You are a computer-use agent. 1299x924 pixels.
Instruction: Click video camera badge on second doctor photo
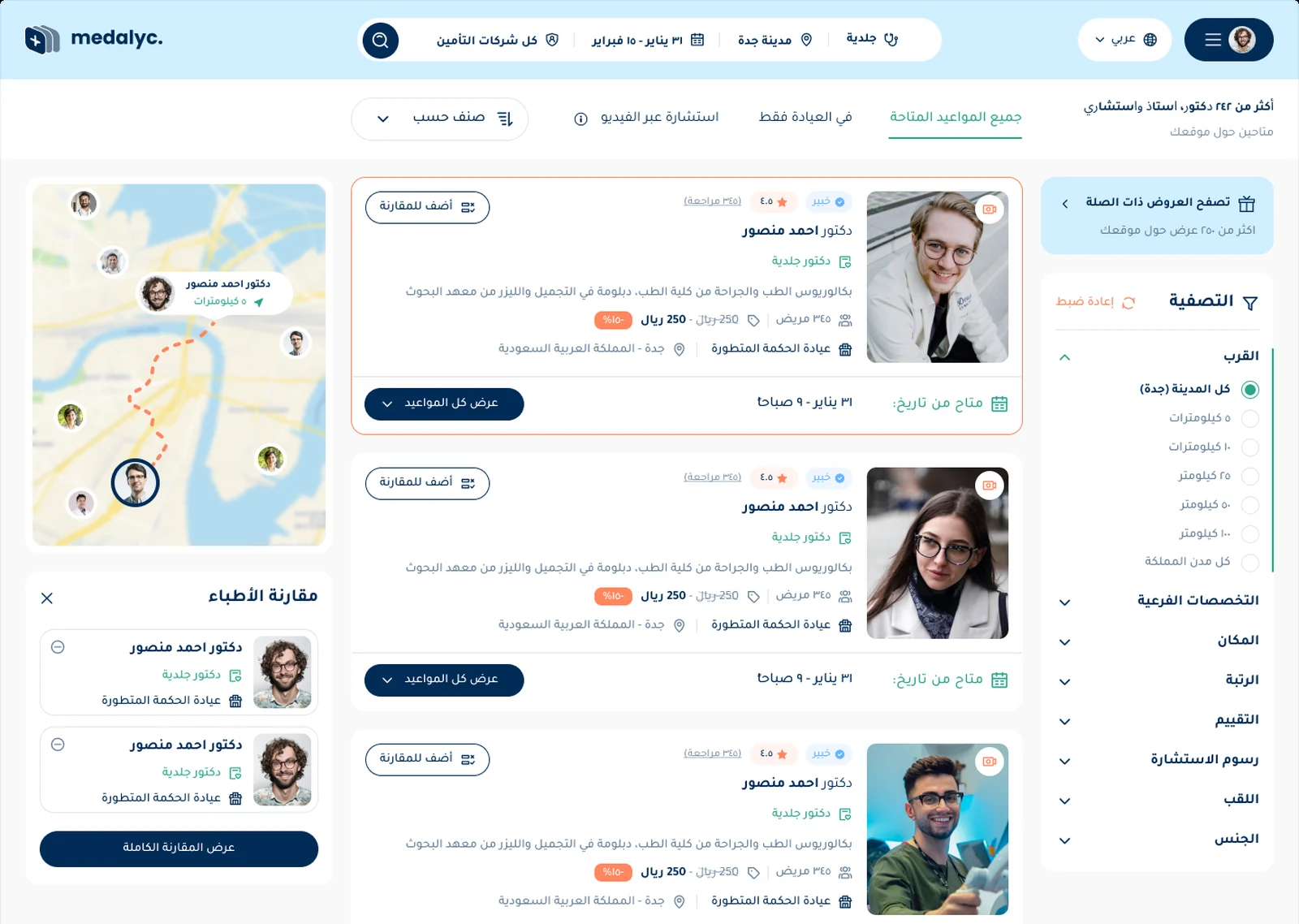tap(990, 486)
